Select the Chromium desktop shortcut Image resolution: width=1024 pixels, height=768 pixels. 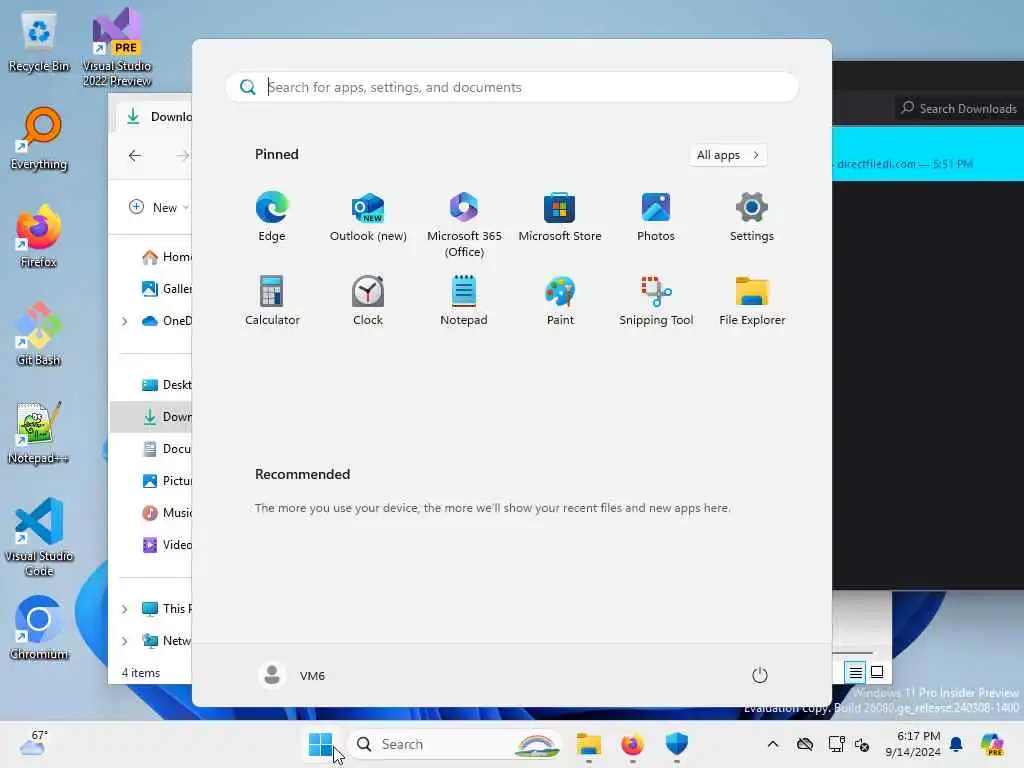[39, 628]
